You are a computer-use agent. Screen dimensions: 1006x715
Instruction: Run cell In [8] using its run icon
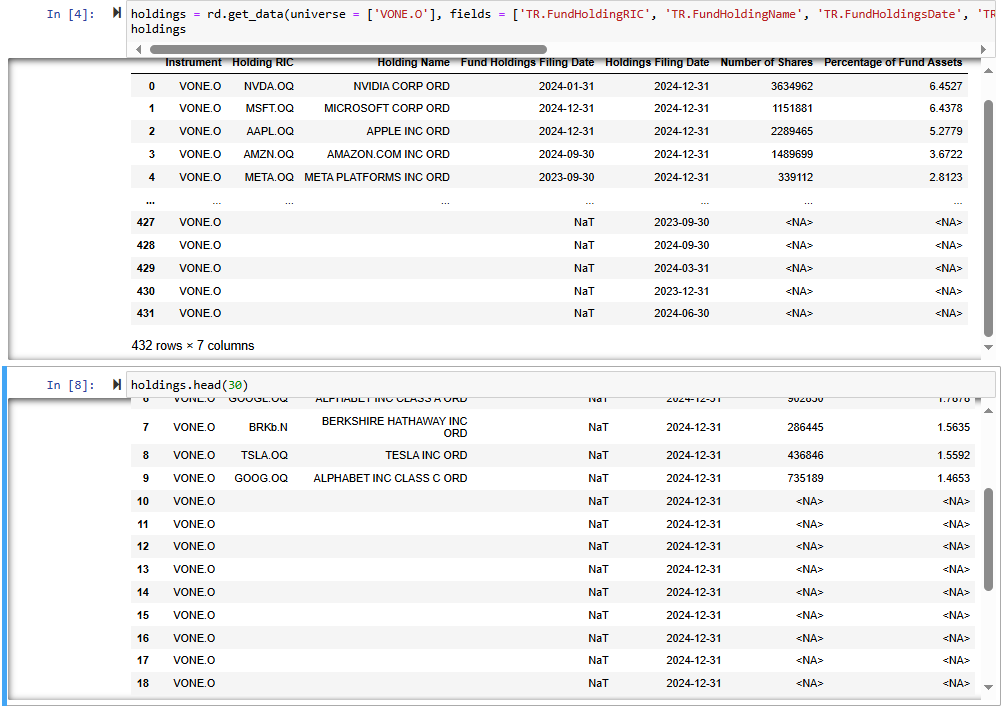117,384
